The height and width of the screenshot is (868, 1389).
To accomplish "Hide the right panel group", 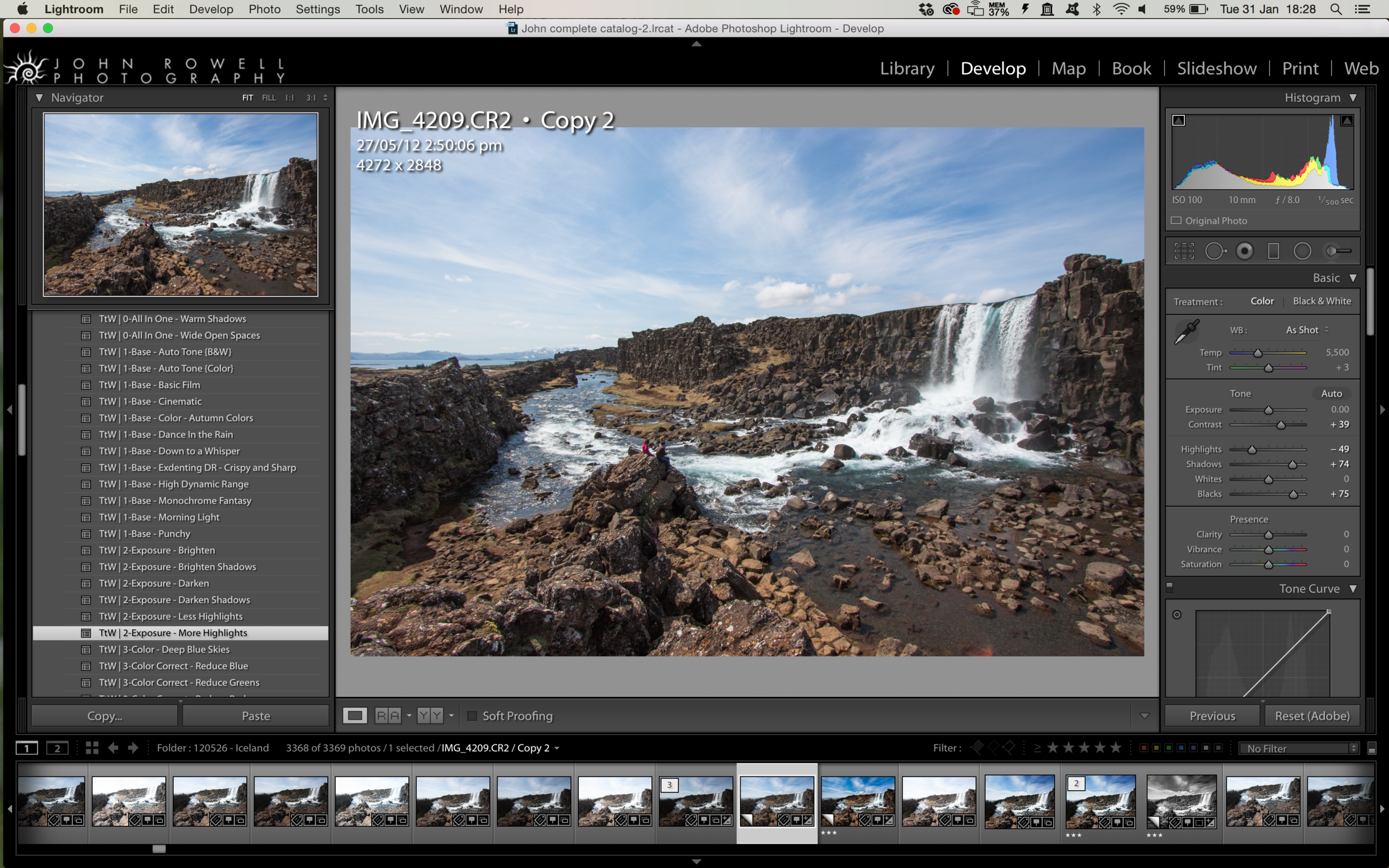I will [x=1382, y=409].
